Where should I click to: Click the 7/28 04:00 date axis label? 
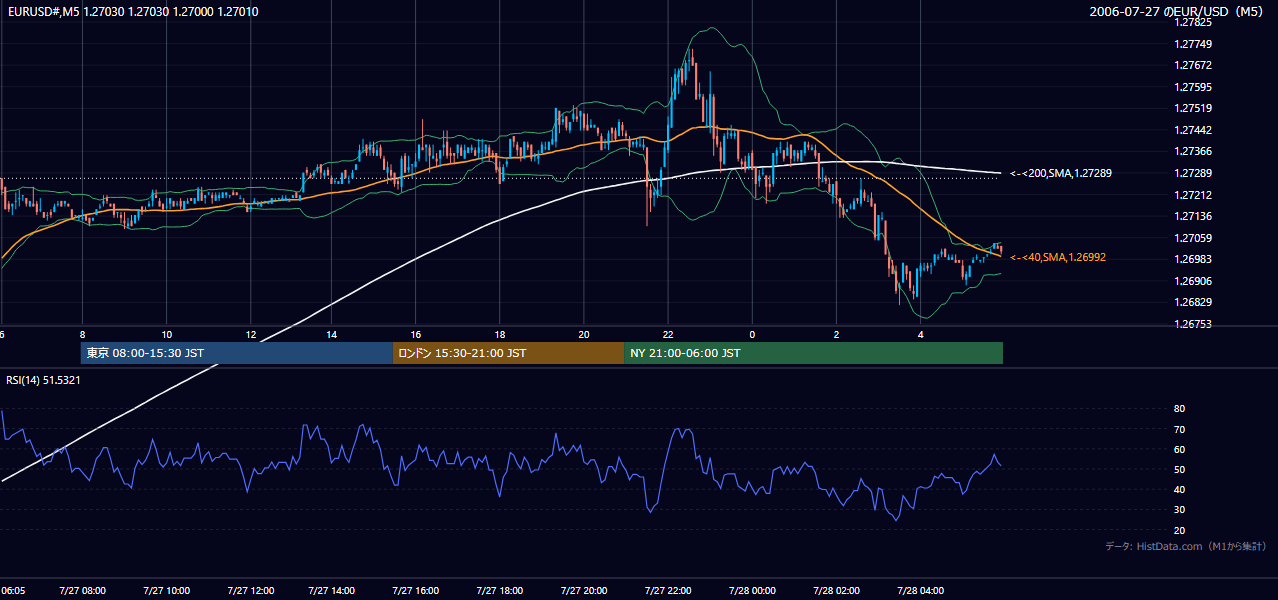920,591
